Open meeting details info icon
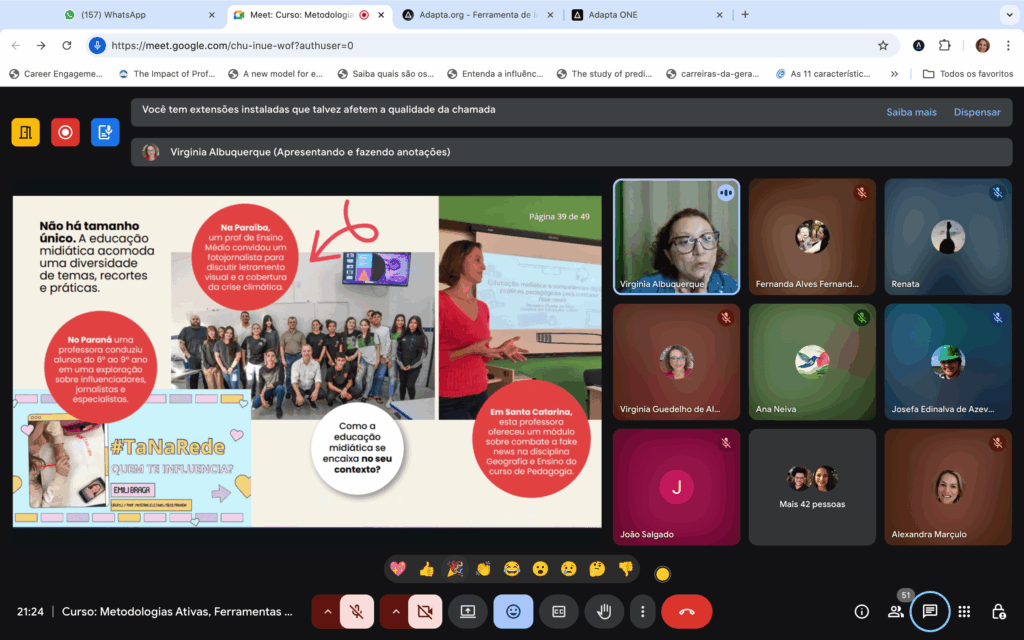This screenshot has width=1024, height=640. coord(861,611)
